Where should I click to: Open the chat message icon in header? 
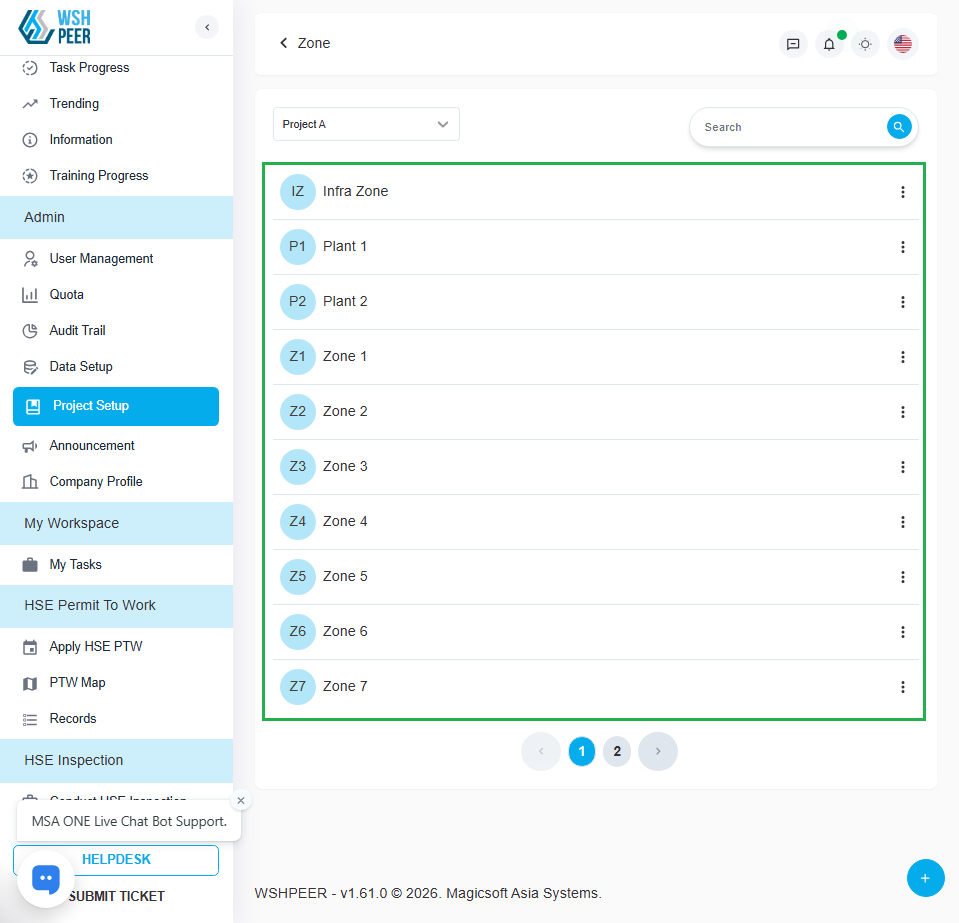pyautogui.click(x=793, y=44)
